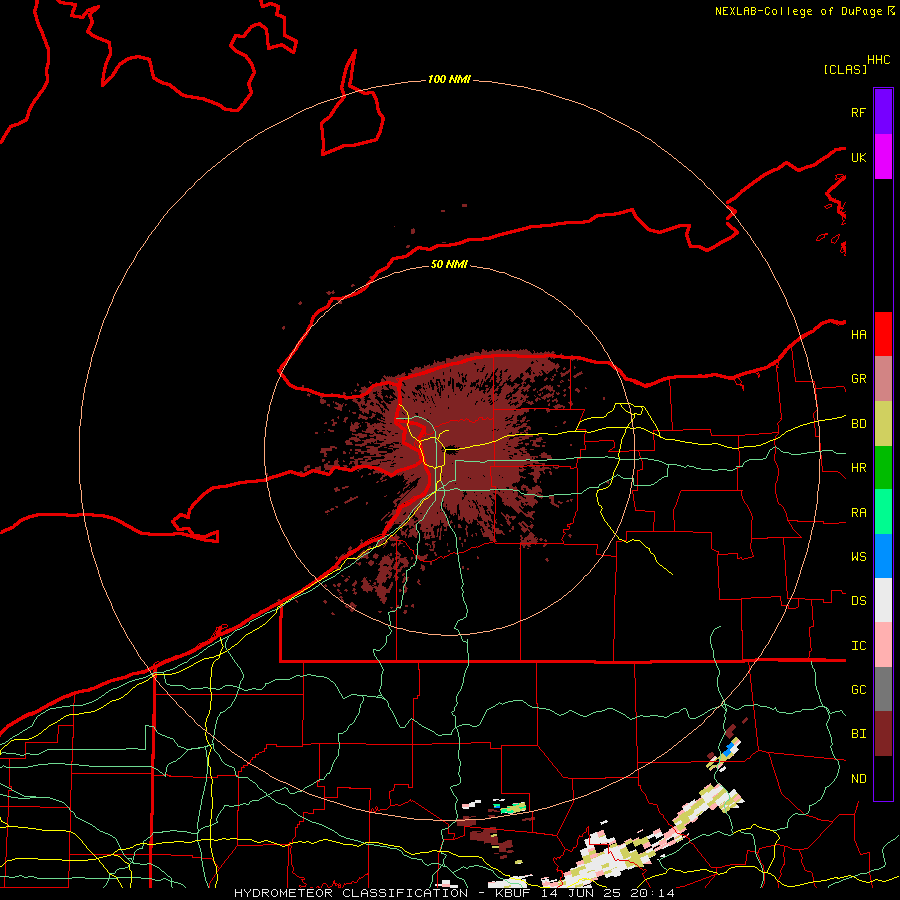The image size is (900, 900).
Task: Click the 14 JUN 25 date text
Action: coord(581,893)
